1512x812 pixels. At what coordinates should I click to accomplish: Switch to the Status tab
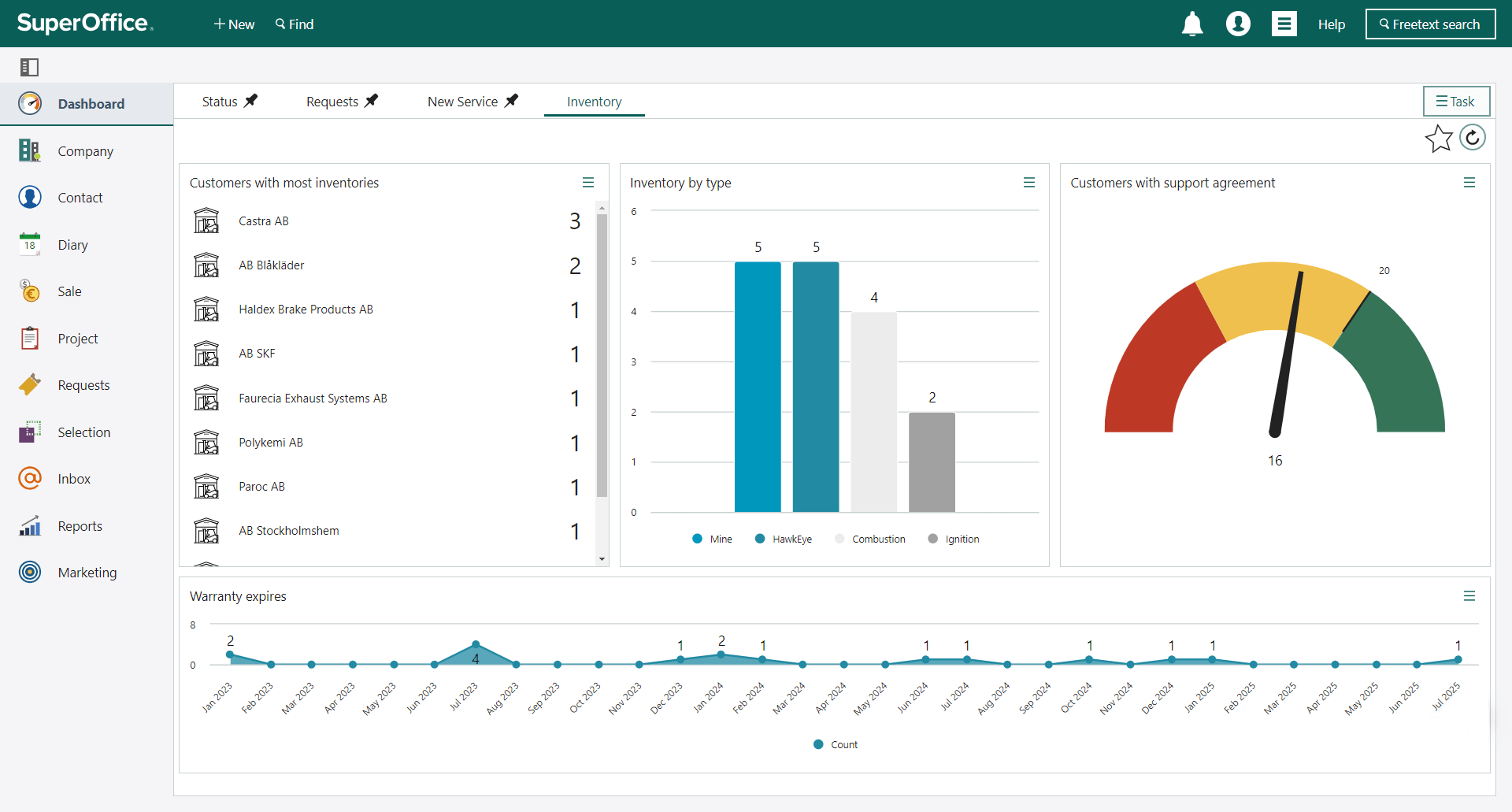[x=220, y=102]
